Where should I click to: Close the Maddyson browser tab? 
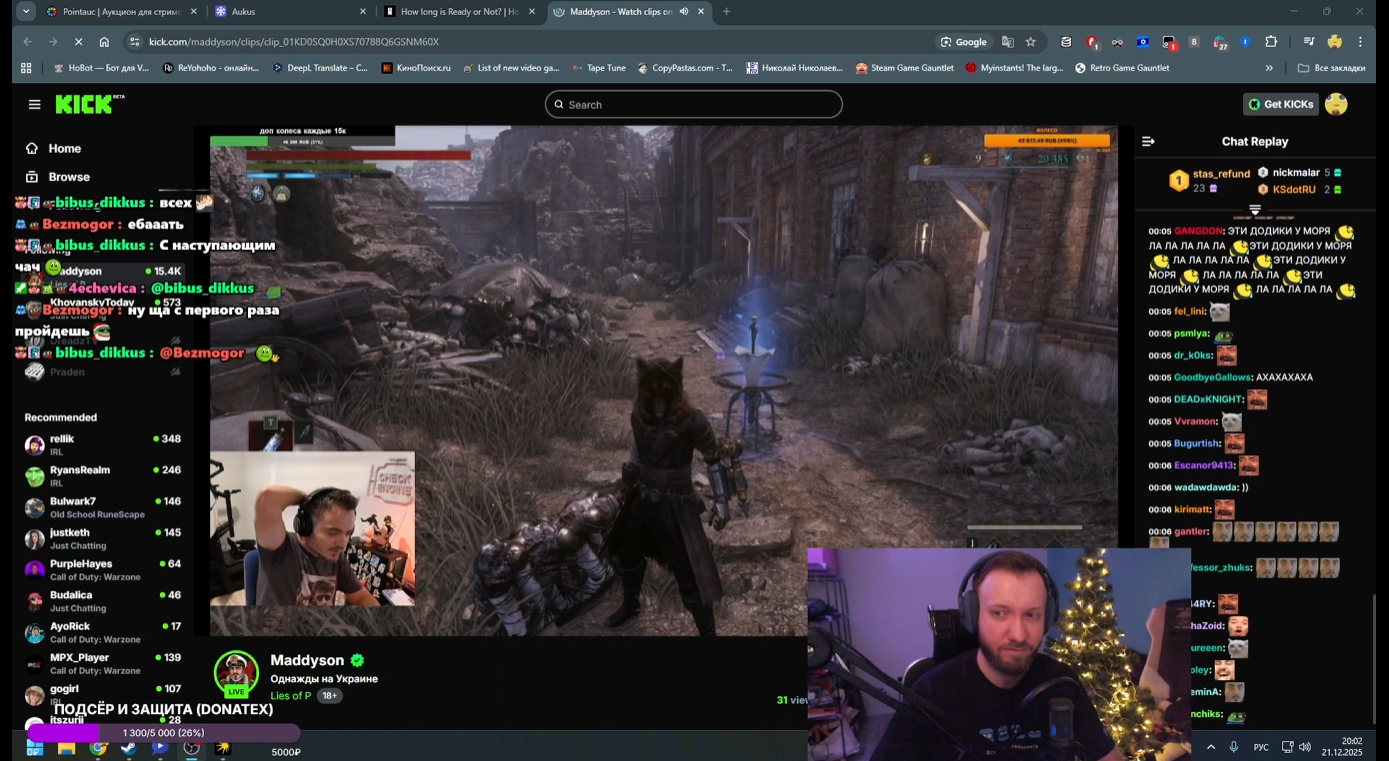[701, 12]
